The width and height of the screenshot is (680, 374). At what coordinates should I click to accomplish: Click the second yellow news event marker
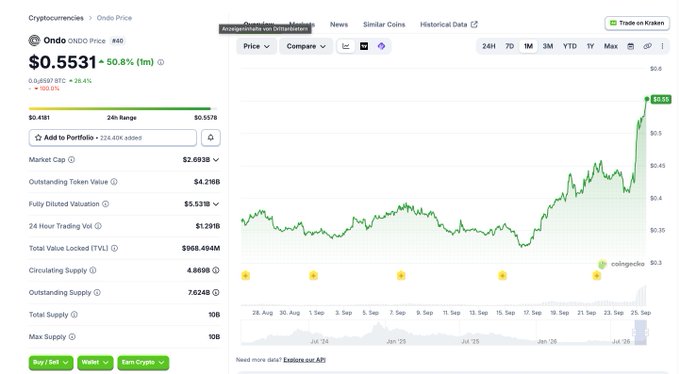(x=313, y=276)
